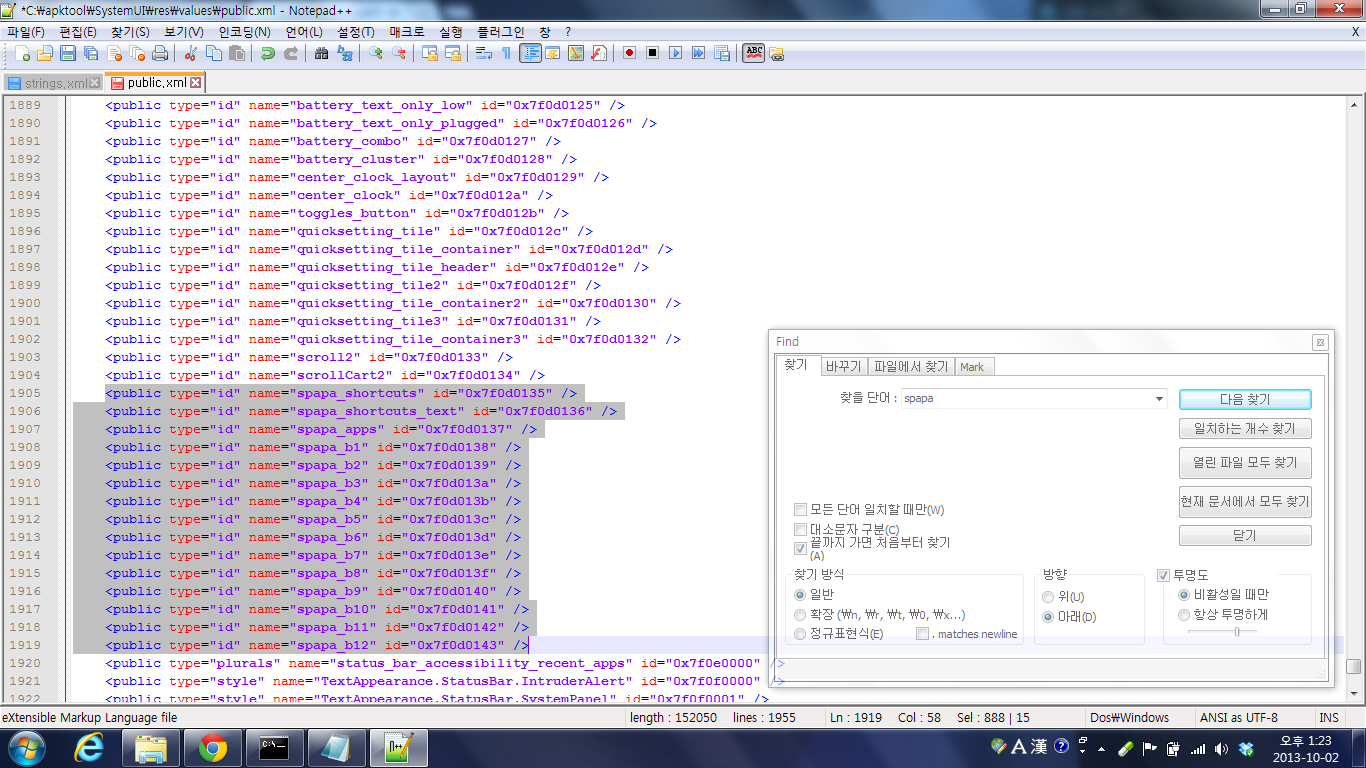
Task: Click the Cut scissors toolbar icon
Action: tap(190, 53)
